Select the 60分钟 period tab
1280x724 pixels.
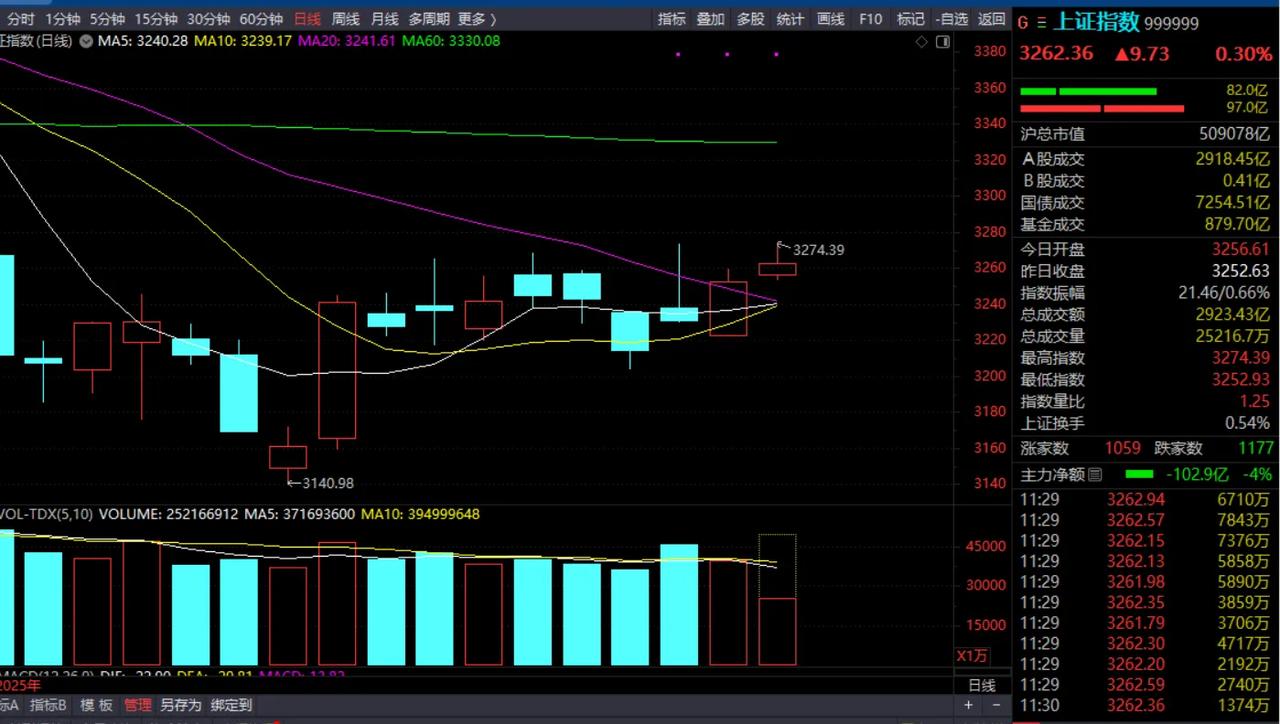click(x=261, y=19)
